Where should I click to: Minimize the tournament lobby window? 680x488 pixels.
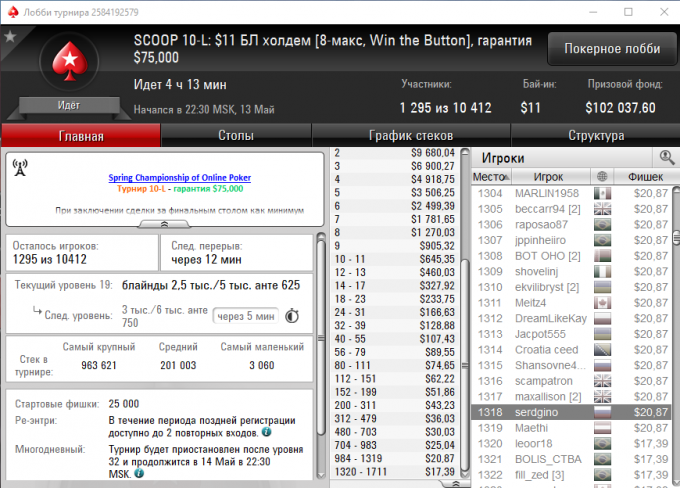(593, 12)
